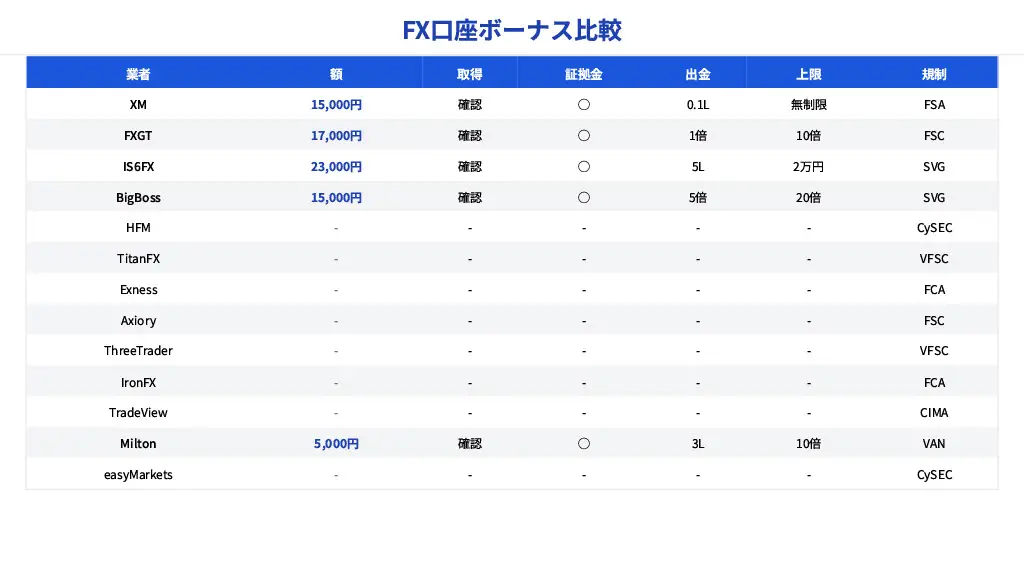This screenshot has width=1024, height=576.
Task: Click the circle mark in the Milton row
Action: coord(584,444)
